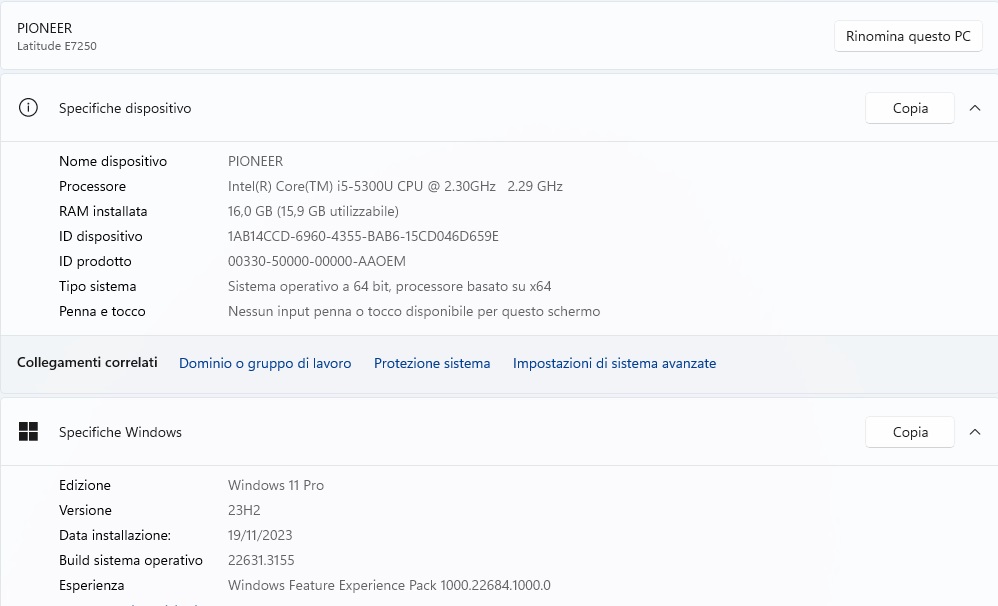
Task: Click the Rinomina questo PC button
Action: tap(908, 36)
